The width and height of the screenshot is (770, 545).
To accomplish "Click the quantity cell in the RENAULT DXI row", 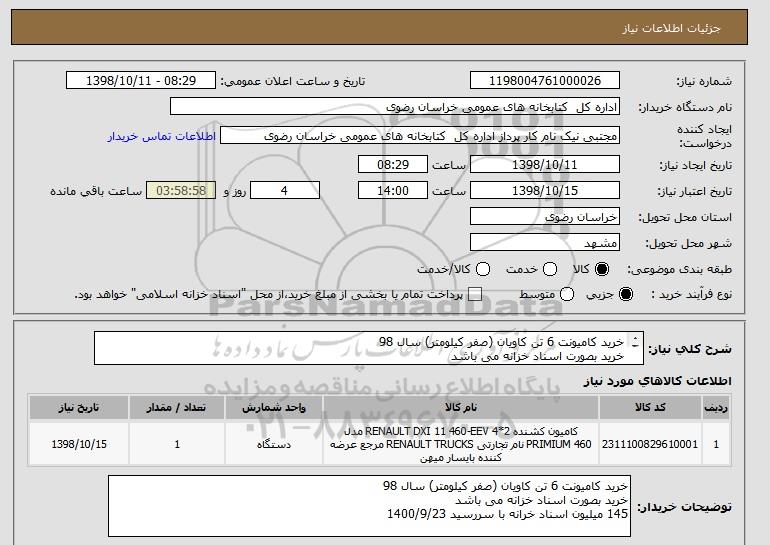I will (177, 444).
